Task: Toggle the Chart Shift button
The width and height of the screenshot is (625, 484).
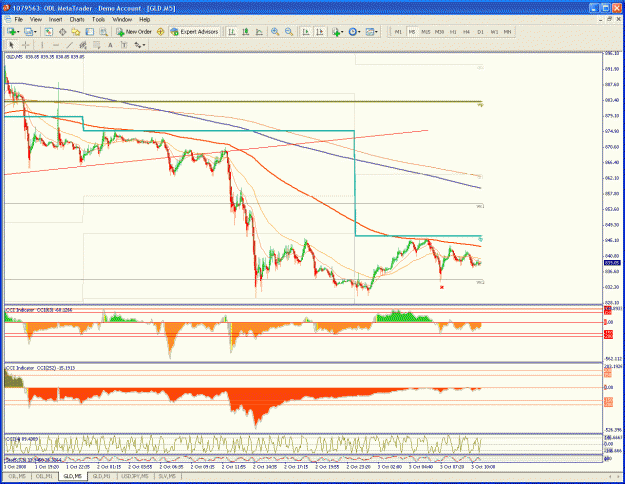Action: 320,31
